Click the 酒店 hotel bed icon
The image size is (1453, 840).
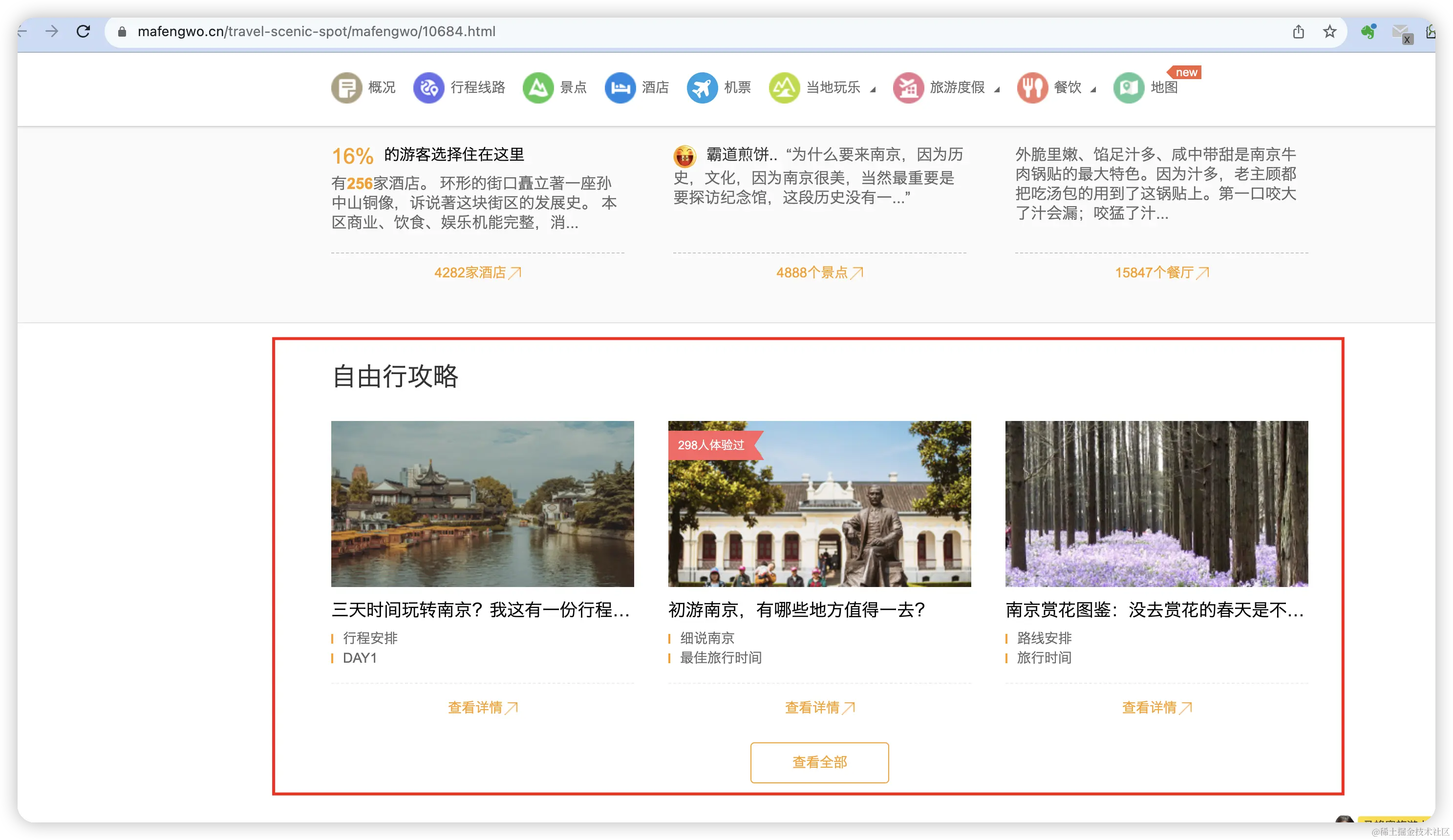pos(620,87)
